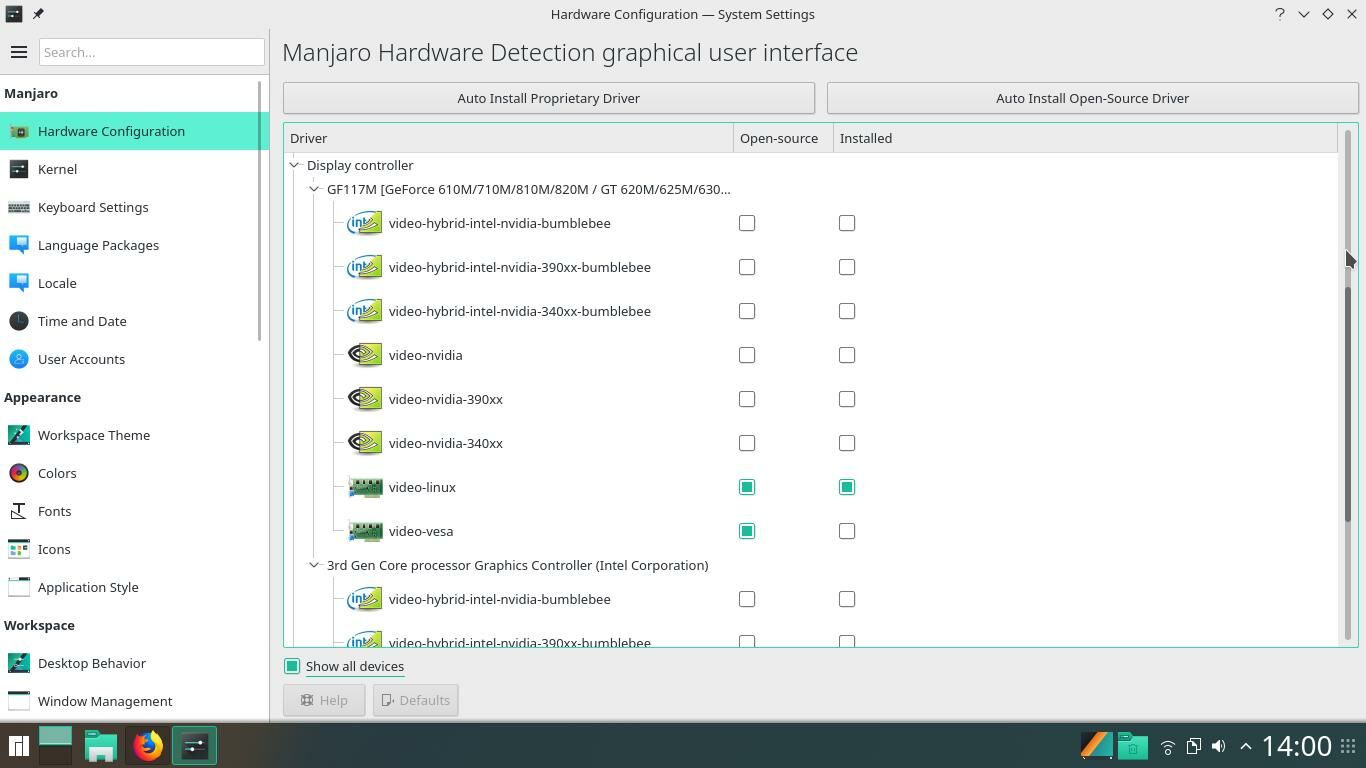Viewport: 1366px width, 768px height.
Task: Open Icons settings in the sidebar
Action: 134,549
